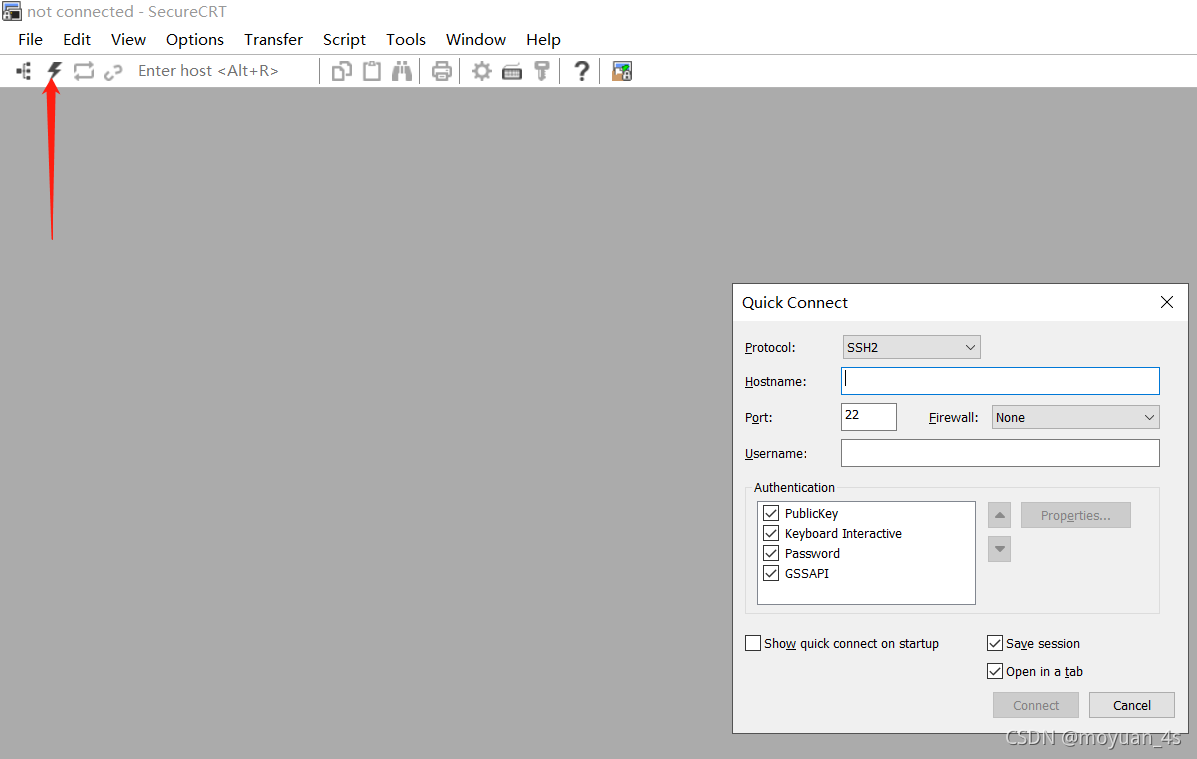1197x759 pixels.
Task: Click the SecureFX toolbar icon
Action: (621, 71)
